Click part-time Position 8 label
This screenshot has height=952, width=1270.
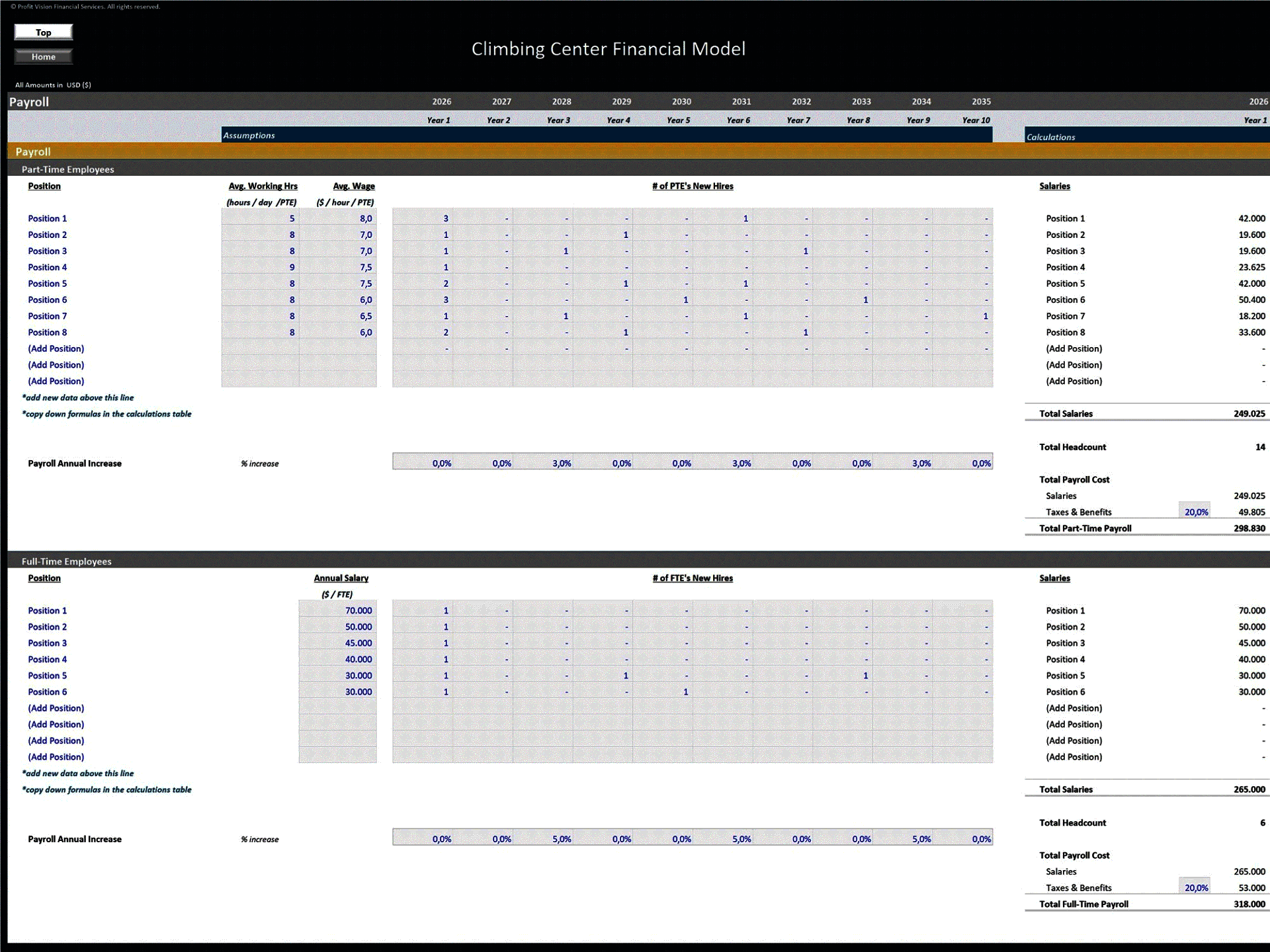point(48,333)
